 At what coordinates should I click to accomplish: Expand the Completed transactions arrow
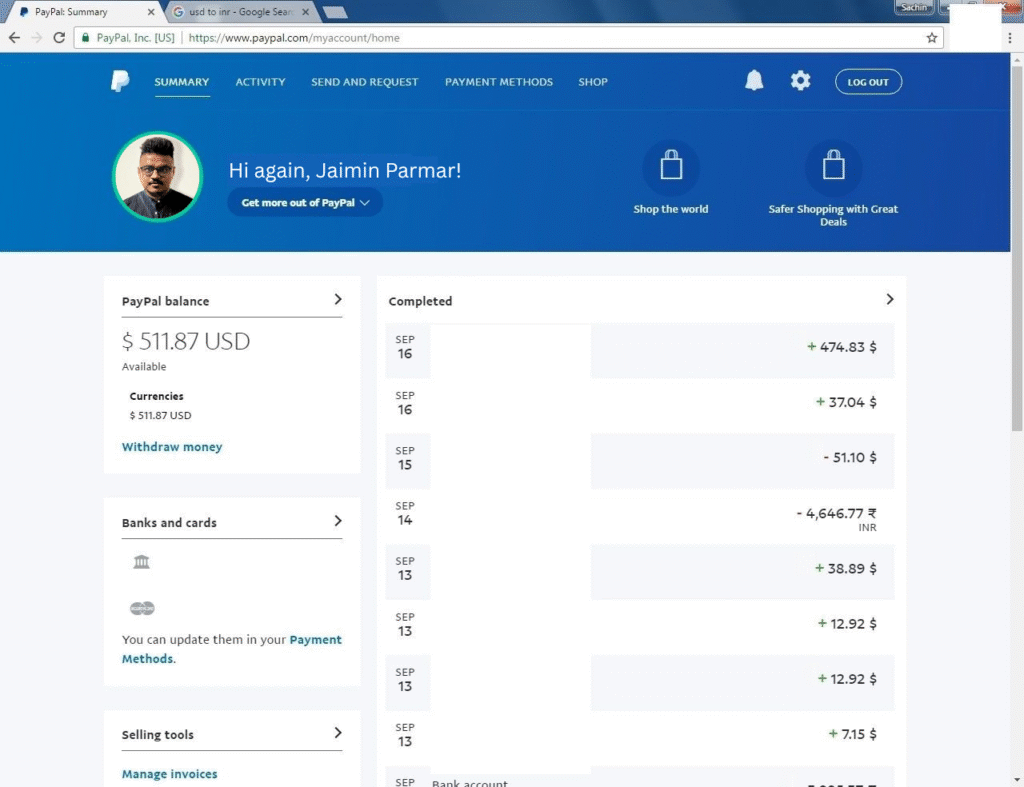889,299
